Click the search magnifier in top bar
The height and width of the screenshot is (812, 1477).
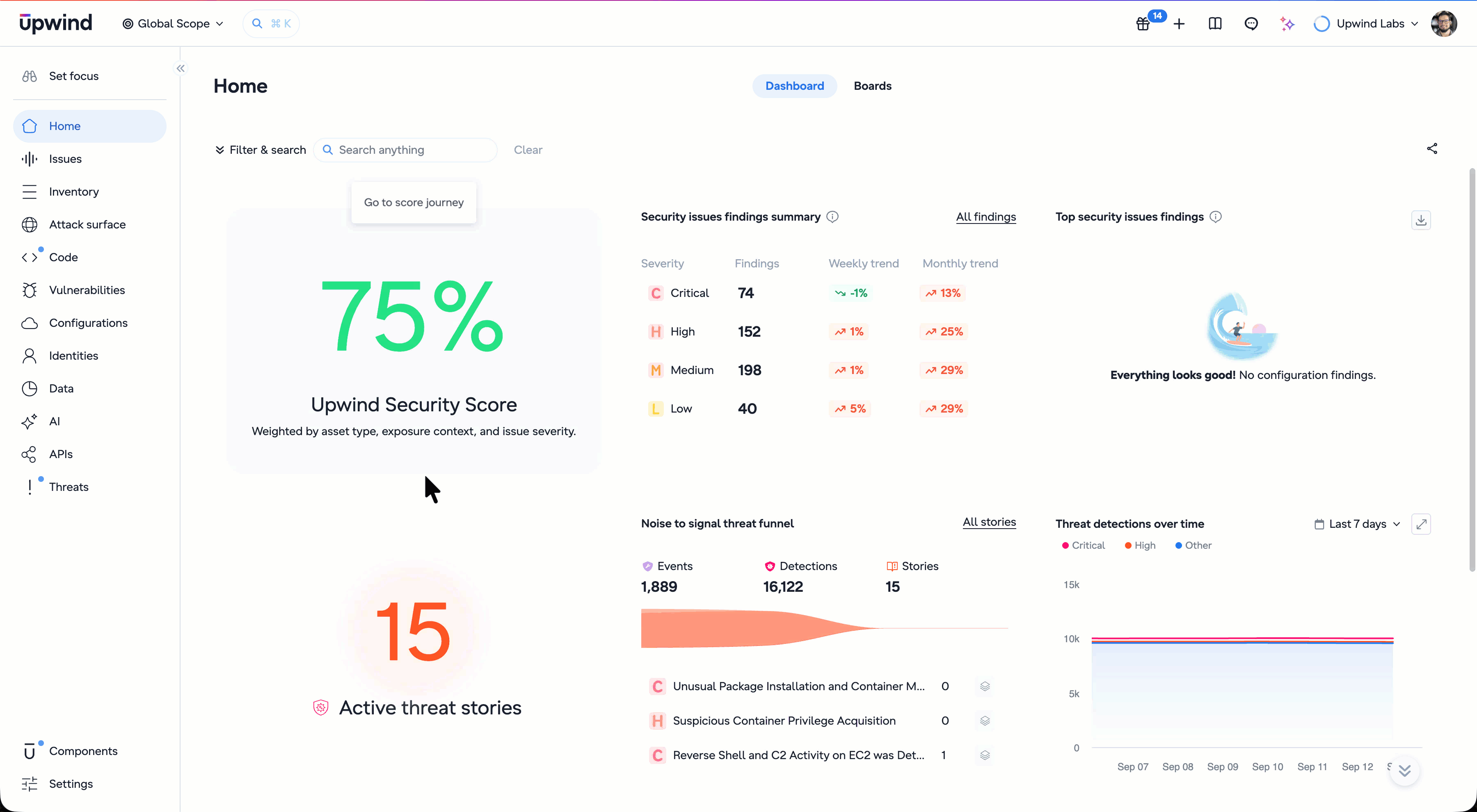pos(257,23)
